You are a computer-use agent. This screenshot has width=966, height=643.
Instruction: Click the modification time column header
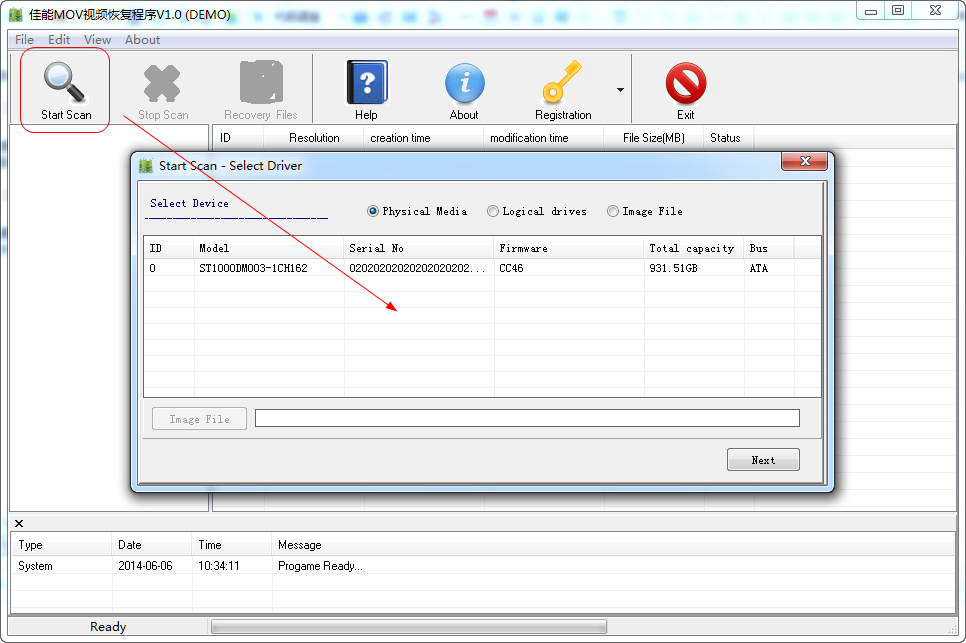pos(543,138)
